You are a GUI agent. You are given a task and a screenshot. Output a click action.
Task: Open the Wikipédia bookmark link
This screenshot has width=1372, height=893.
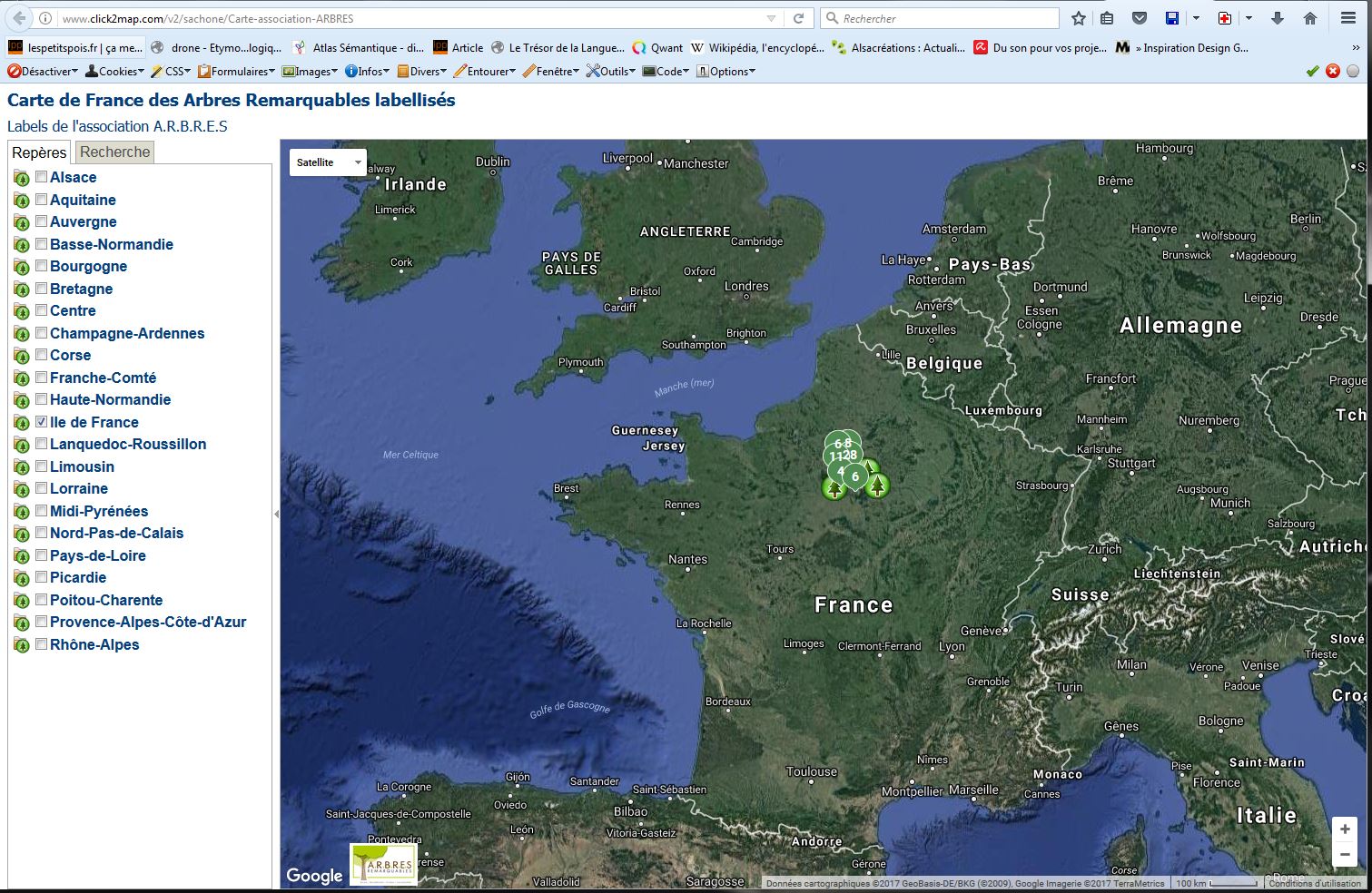pyautogui.click(x=757, y=48)
